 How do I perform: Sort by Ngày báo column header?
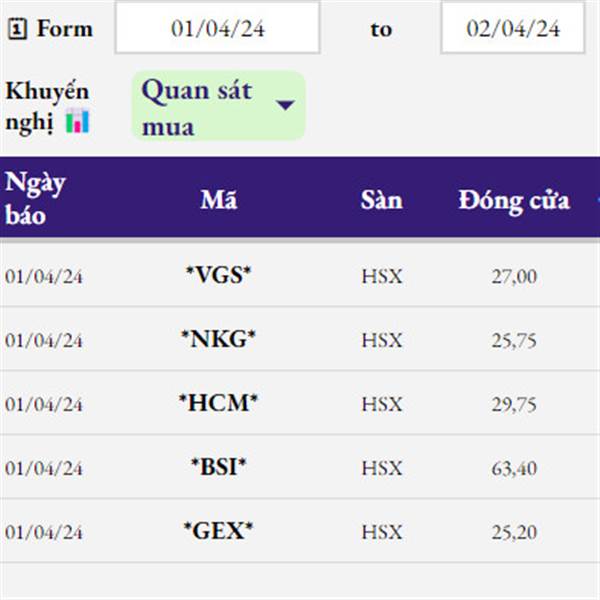click(35, 198)
